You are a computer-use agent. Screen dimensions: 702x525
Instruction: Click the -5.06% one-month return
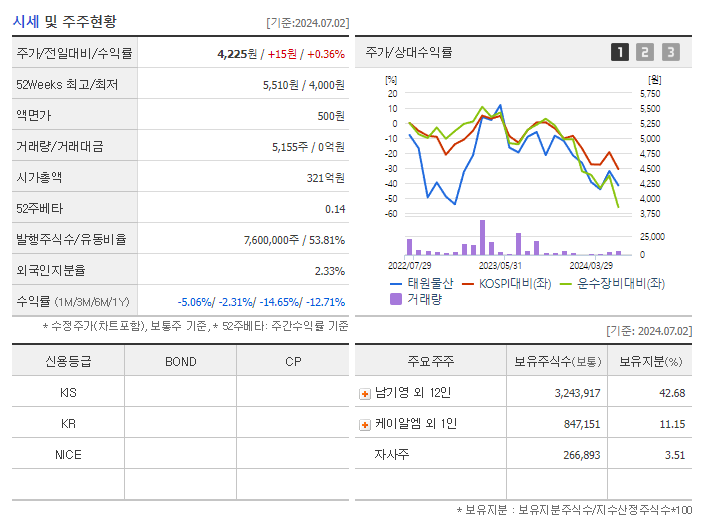pos(194,302)
